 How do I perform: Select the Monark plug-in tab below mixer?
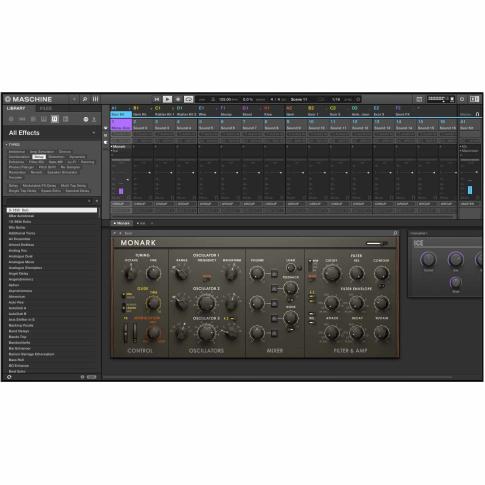121,223
